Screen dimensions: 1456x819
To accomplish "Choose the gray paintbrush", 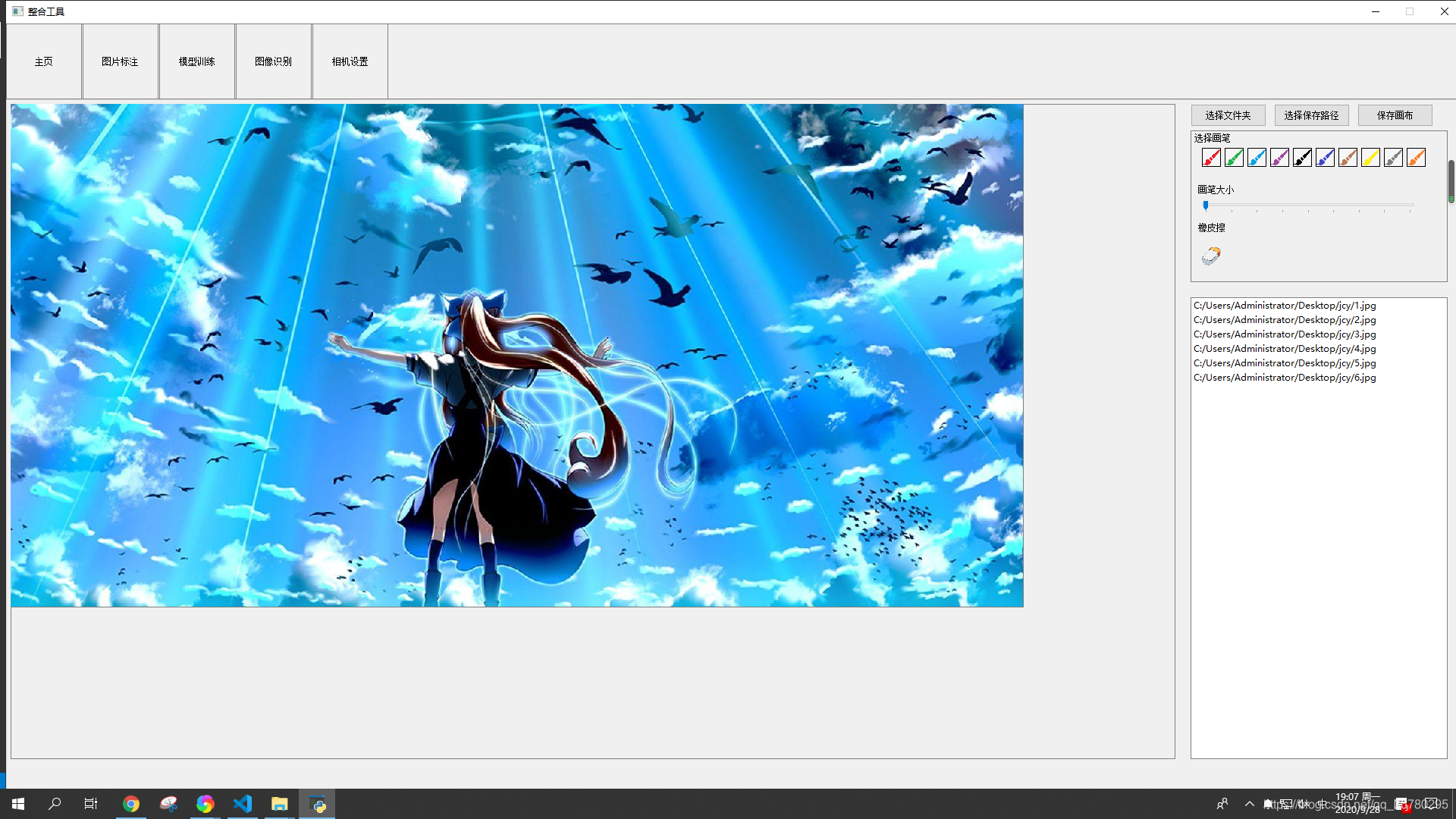I will tap(1393, 158).
